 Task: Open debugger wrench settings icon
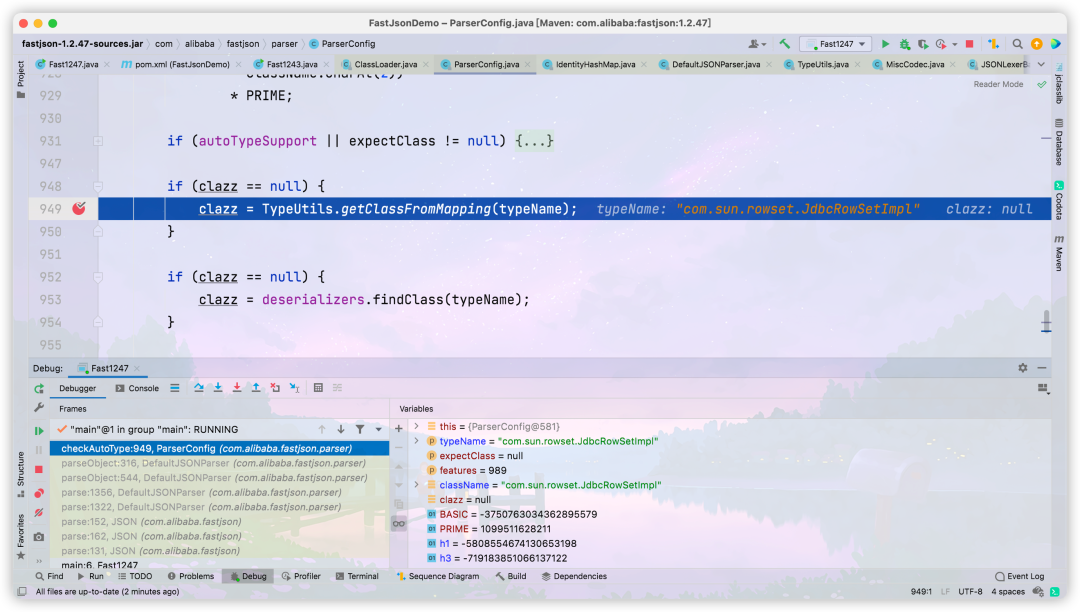coord(39,408)
